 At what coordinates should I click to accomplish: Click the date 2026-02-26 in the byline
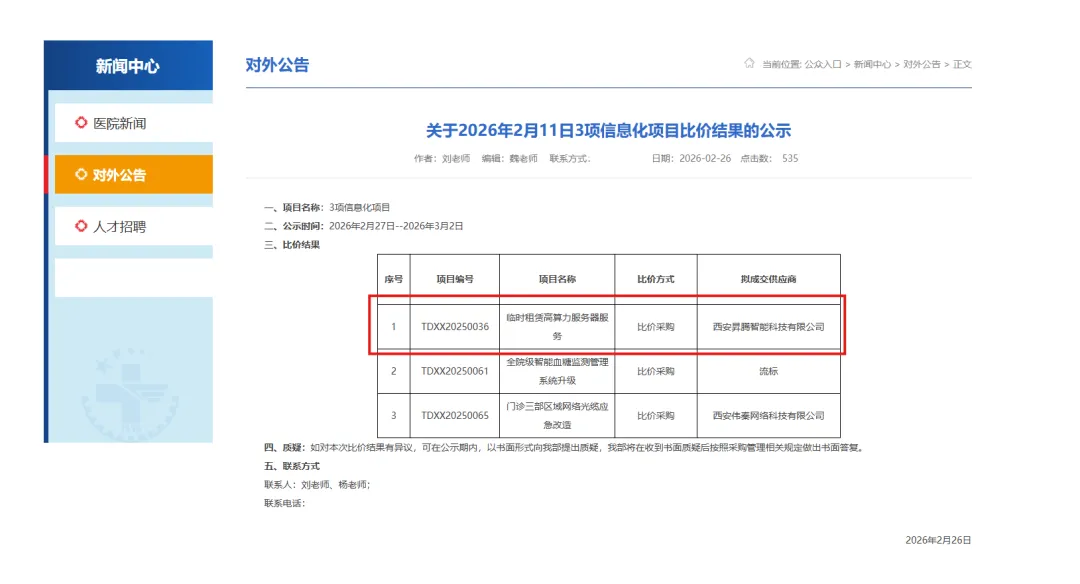pos(705,158)
